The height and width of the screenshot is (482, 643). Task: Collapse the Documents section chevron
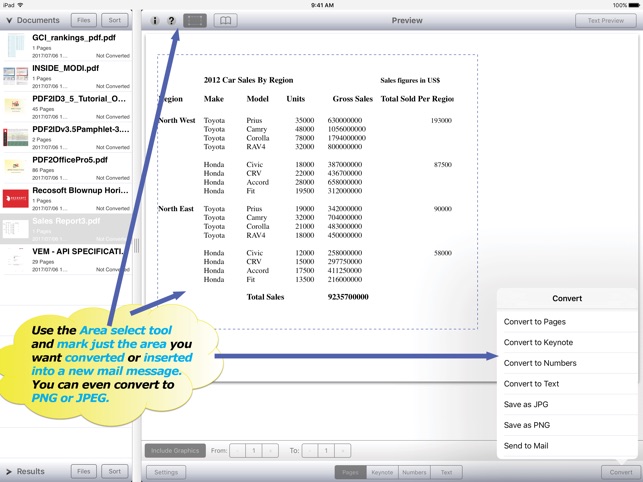pos(9,20)
